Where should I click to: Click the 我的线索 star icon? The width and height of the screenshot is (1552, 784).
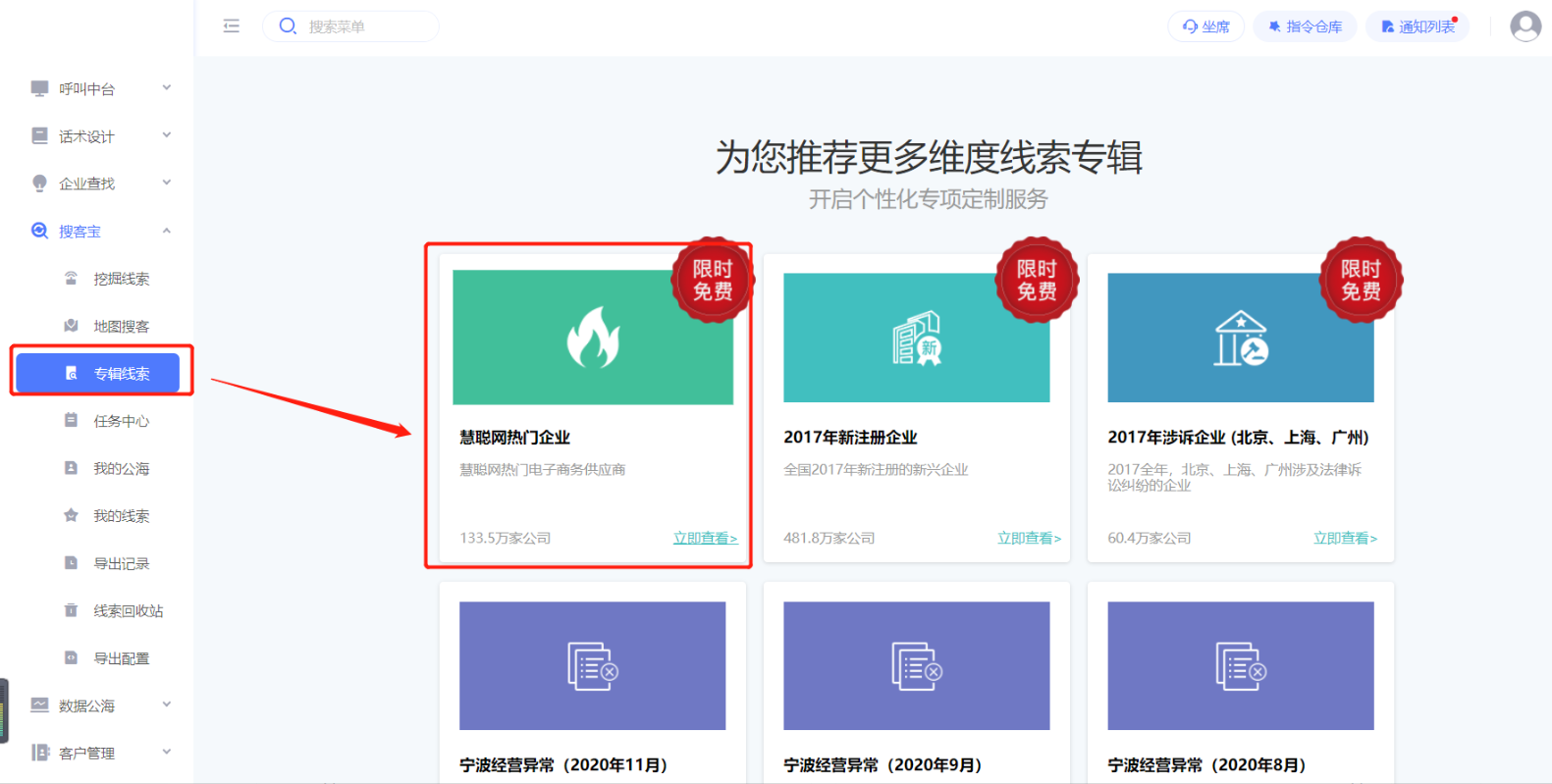tap(71, 516)
